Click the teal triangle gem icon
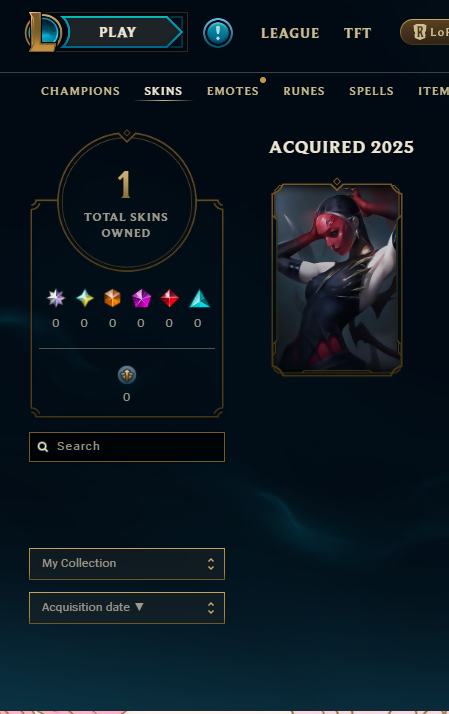 [199, 299]
